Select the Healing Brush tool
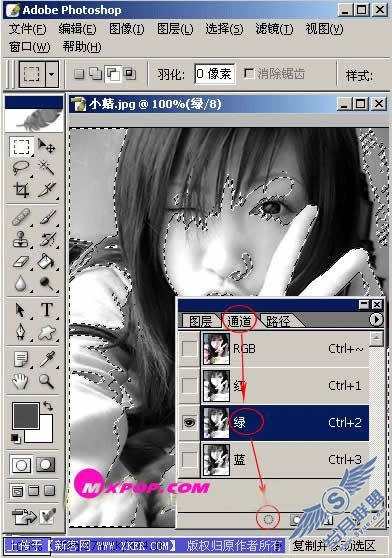 [x=21, y=217]
